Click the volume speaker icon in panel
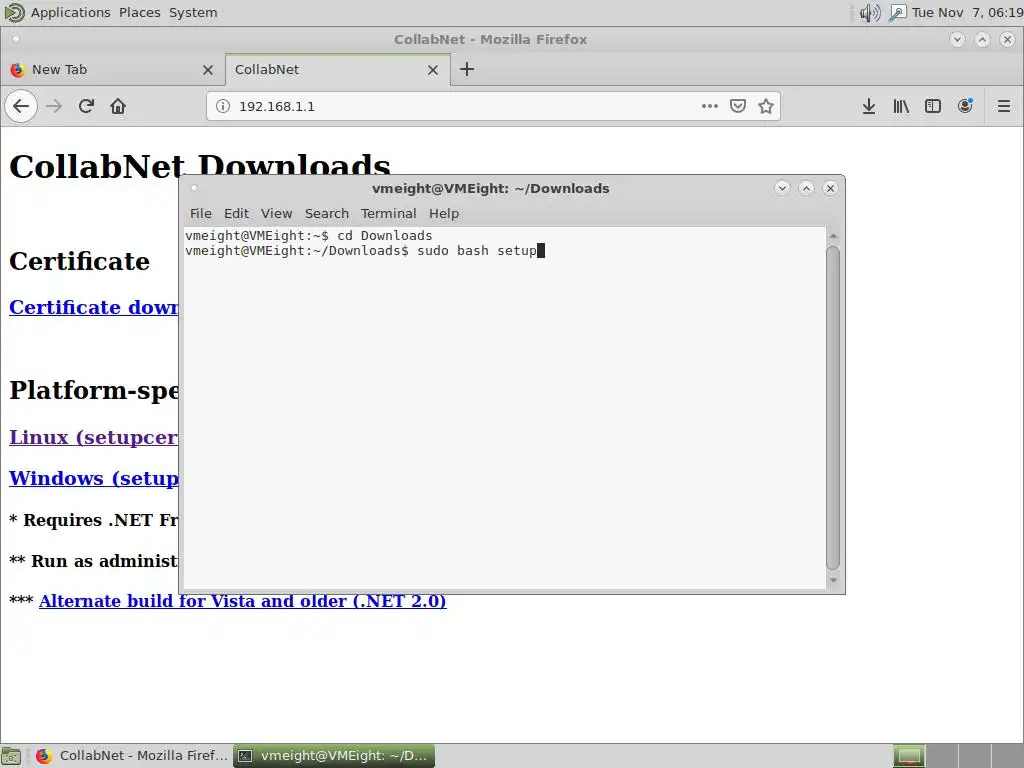Viewport: 1024px width, 768px height. pos(870,12)
